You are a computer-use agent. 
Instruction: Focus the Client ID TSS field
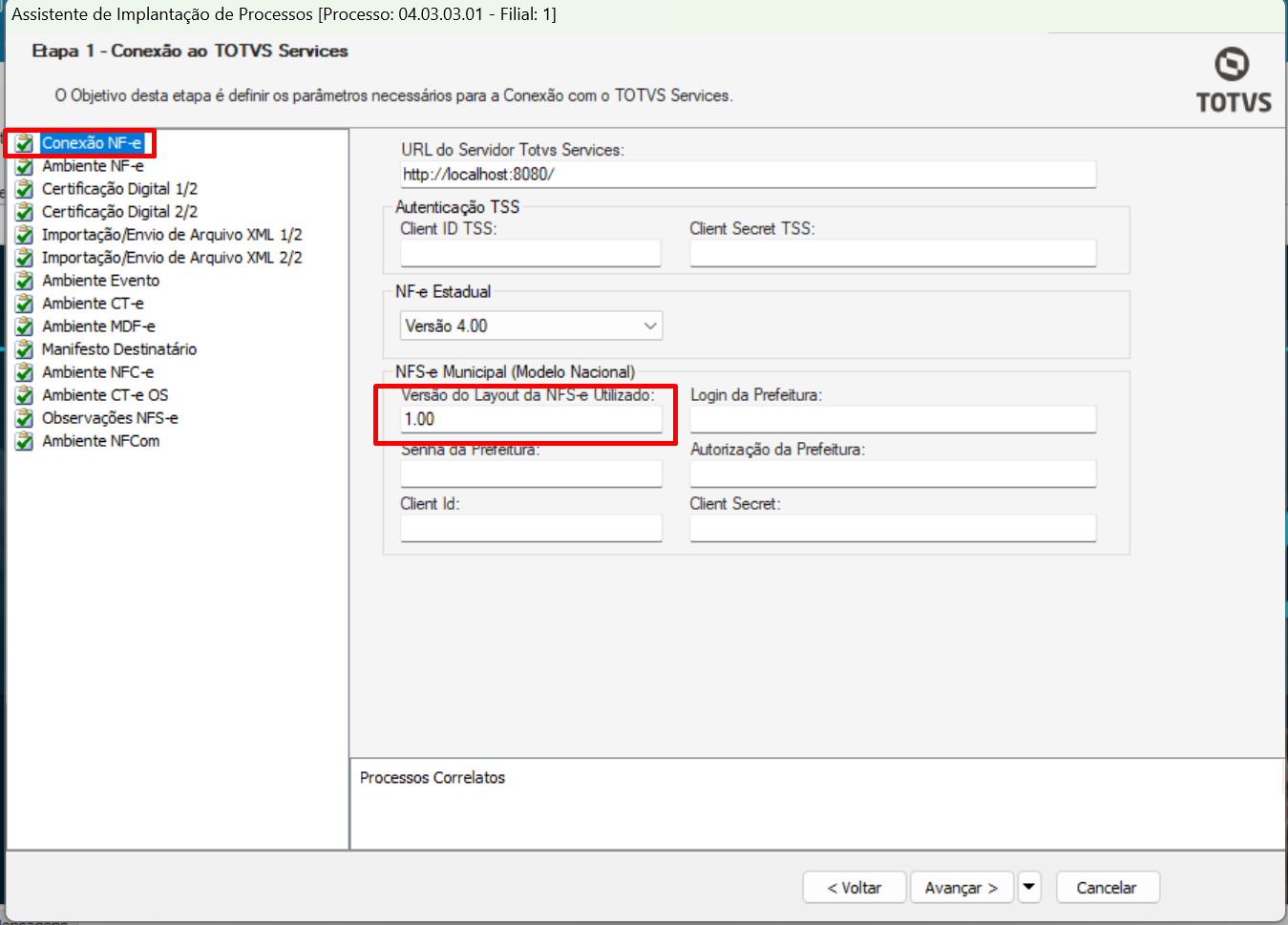(531, 253)
